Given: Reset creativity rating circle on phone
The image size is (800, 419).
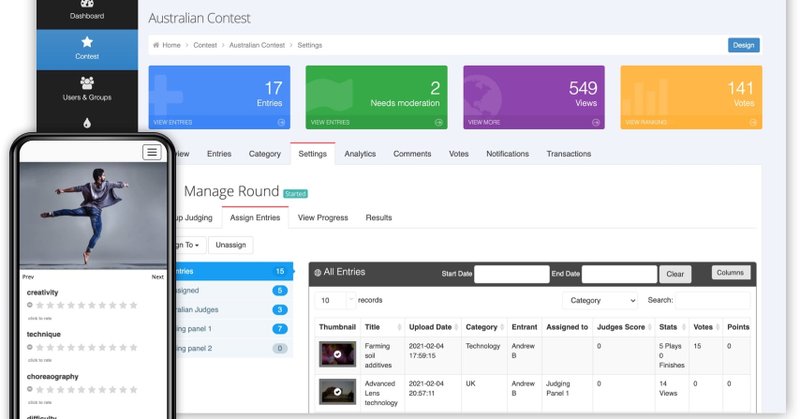Looking at the screenshot, I should click(x=30, y=305).
